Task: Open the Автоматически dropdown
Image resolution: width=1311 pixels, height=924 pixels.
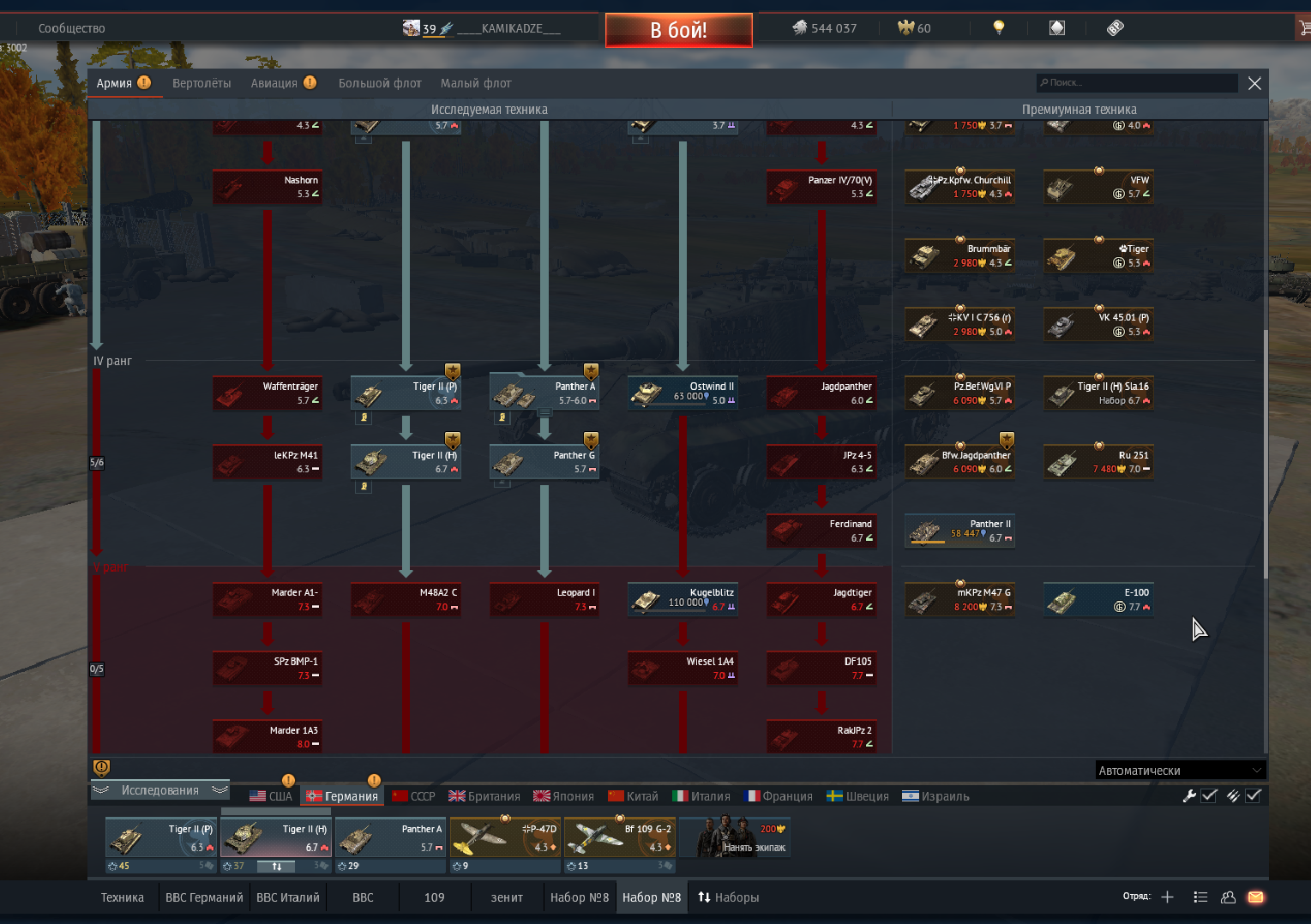Action: (x=1181, y=771)
